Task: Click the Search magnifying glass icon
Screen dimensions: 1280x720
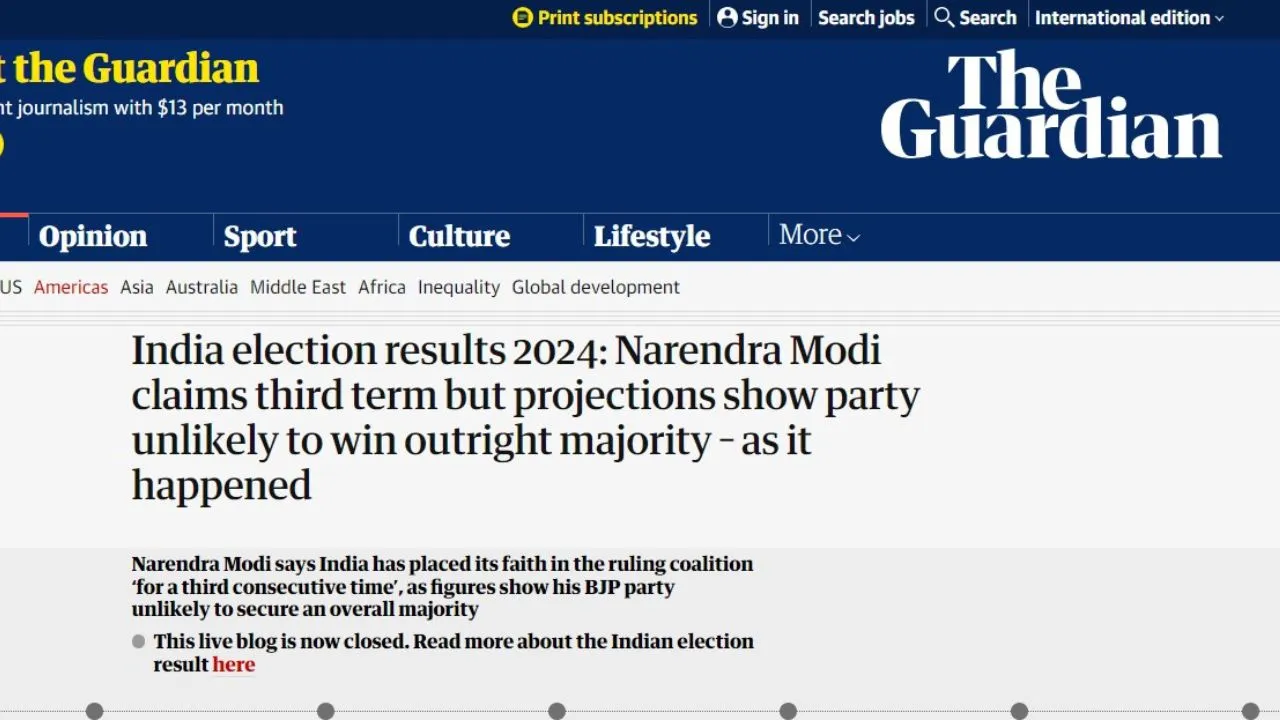Action: [944, 17]
